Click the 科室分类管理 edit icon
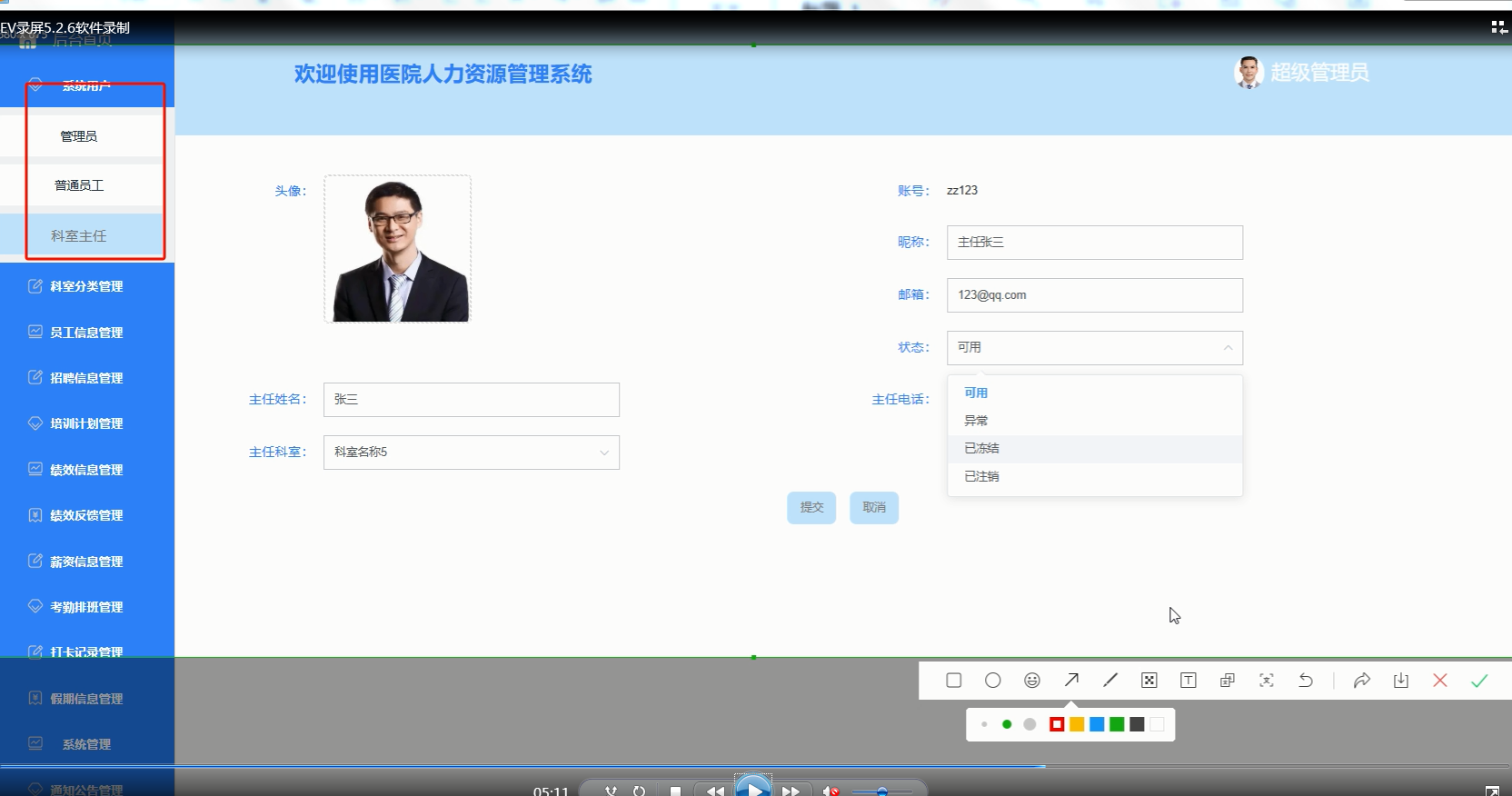The height and width of the screenshot is (796, 1512). tap(35, 285)
